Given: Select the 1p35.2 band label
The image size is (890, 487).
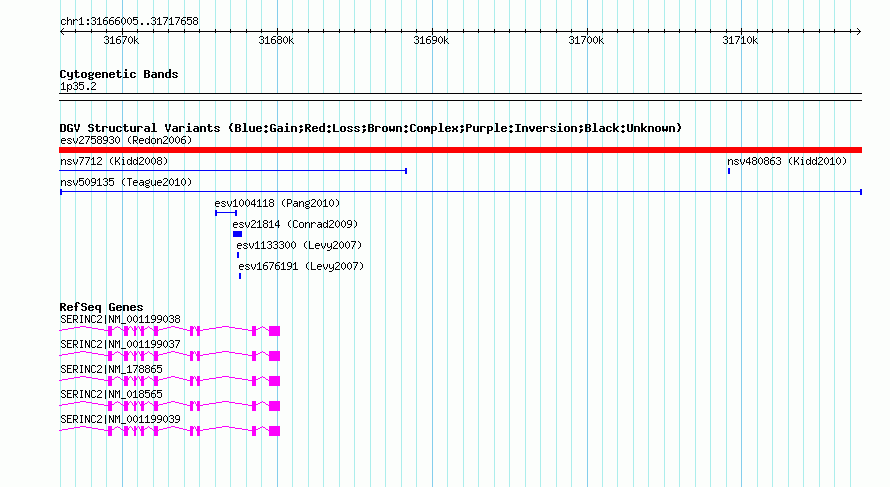Looking at the screenshot, I should [x=78, y=87].
